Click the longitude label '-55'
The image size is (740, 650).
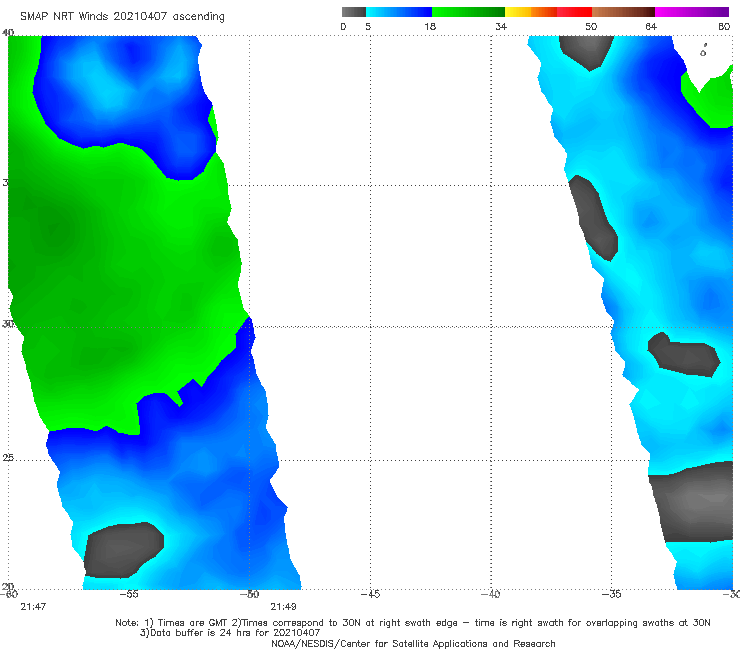(x=129, y=594)
